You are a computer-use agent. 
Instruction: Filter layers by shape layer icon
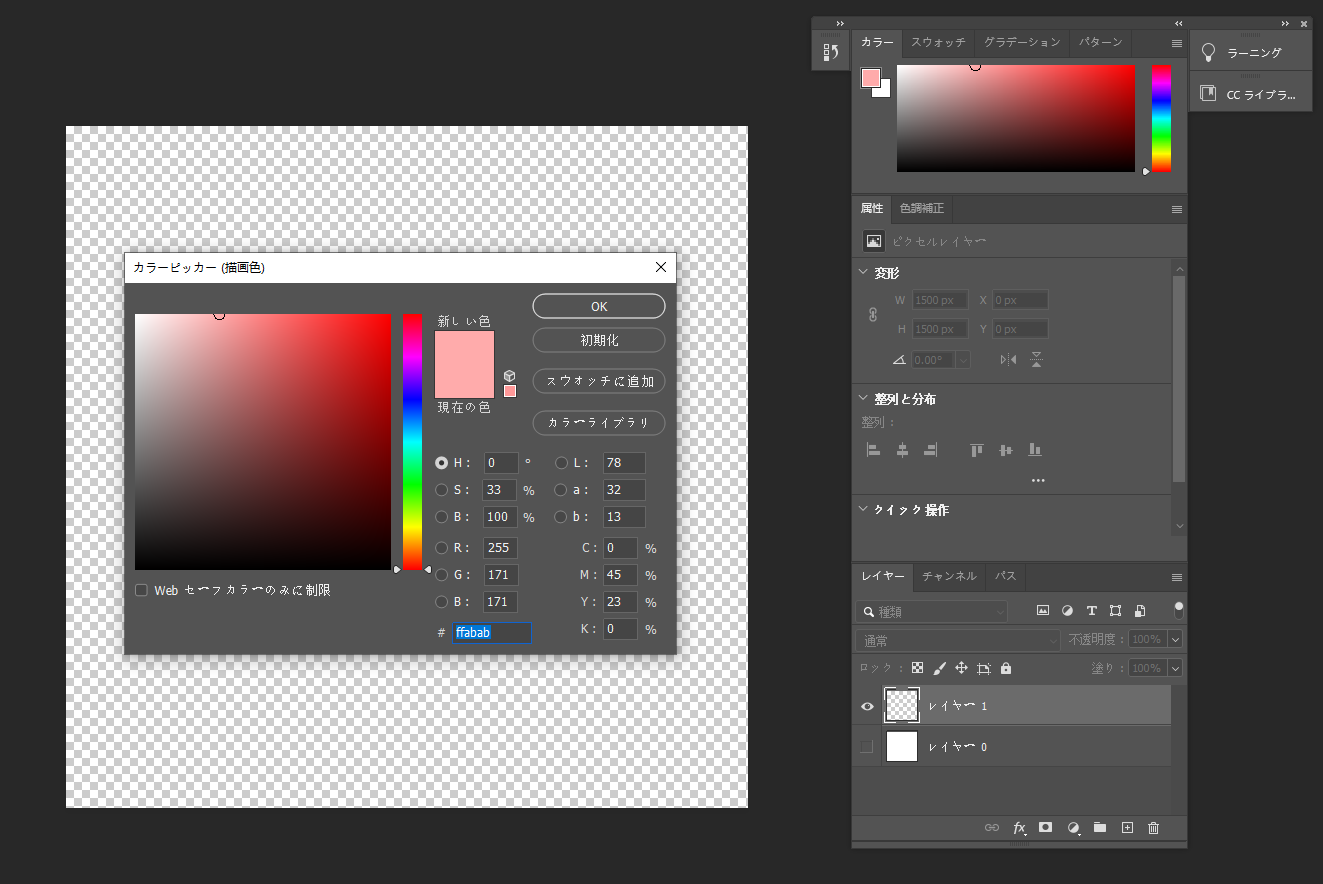[1115, 610]
